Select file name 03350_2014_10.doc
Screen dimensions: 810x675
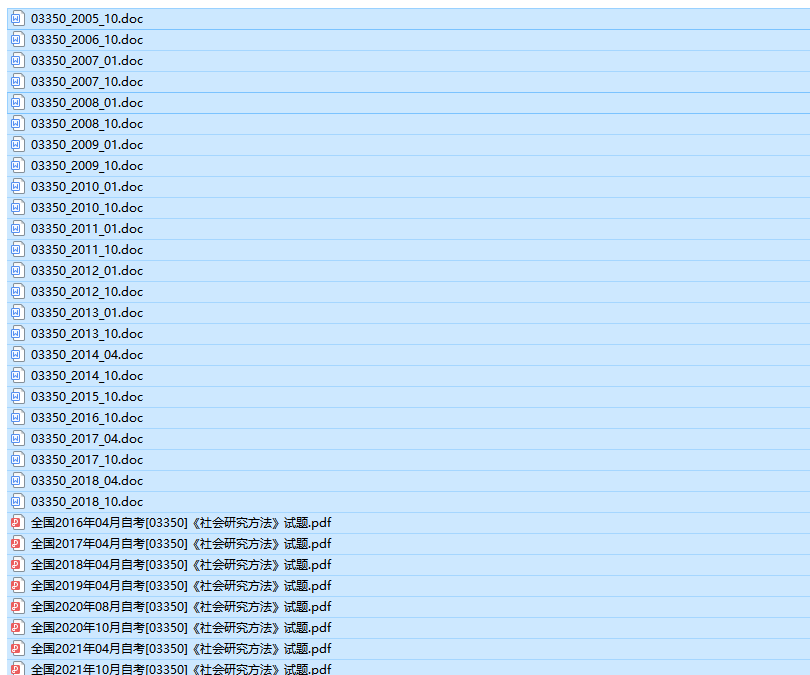[x=87, y=376]
